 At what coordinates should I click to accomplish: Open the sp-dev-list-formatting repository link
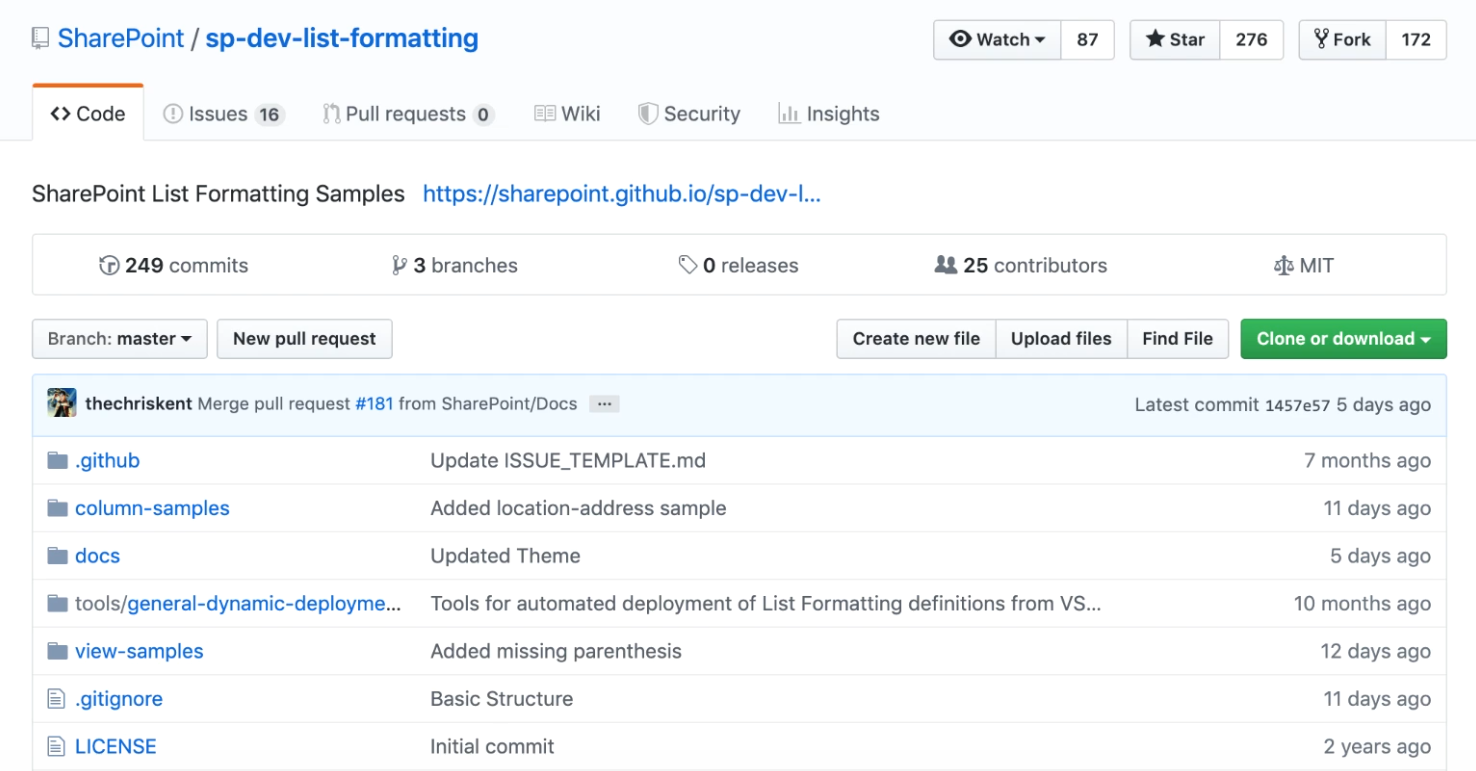click(342, 39)
